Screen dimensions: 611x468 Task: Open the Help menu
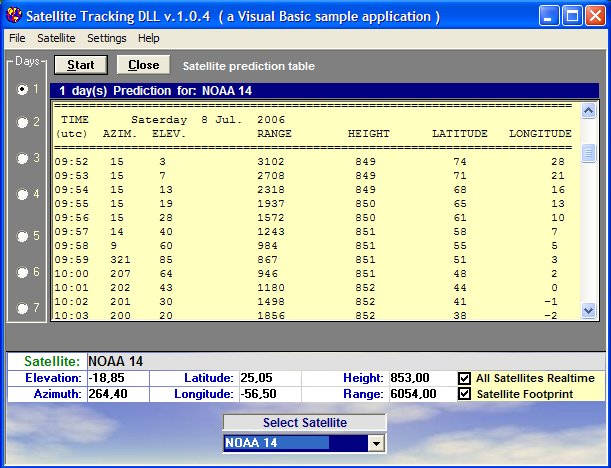tap(148, 38)
